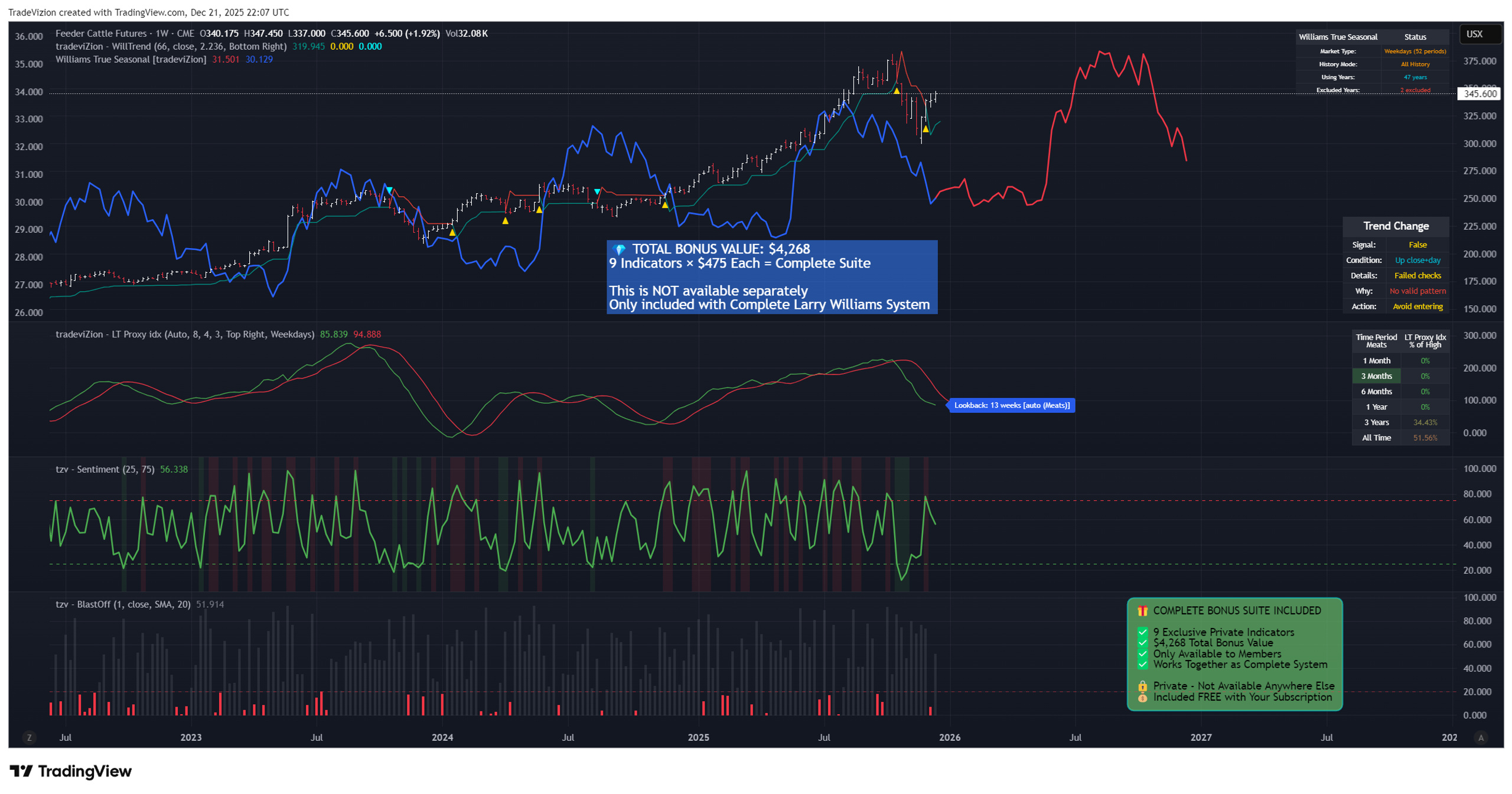Click the 1 Month row label

point(1376,360)
